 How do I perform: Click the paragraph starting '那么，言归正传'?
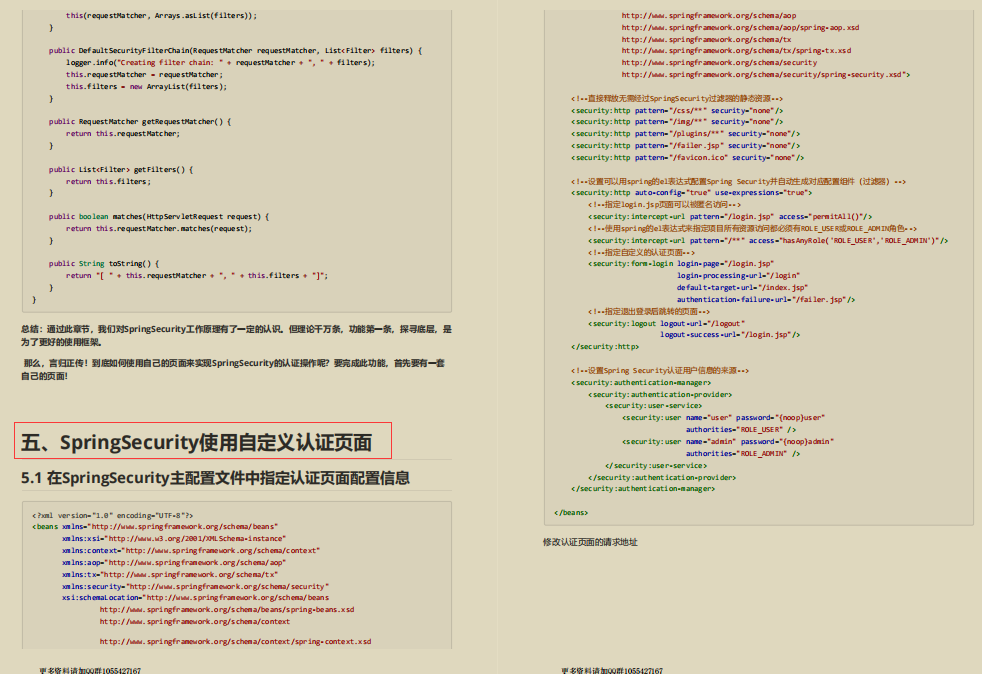(233, 370)
